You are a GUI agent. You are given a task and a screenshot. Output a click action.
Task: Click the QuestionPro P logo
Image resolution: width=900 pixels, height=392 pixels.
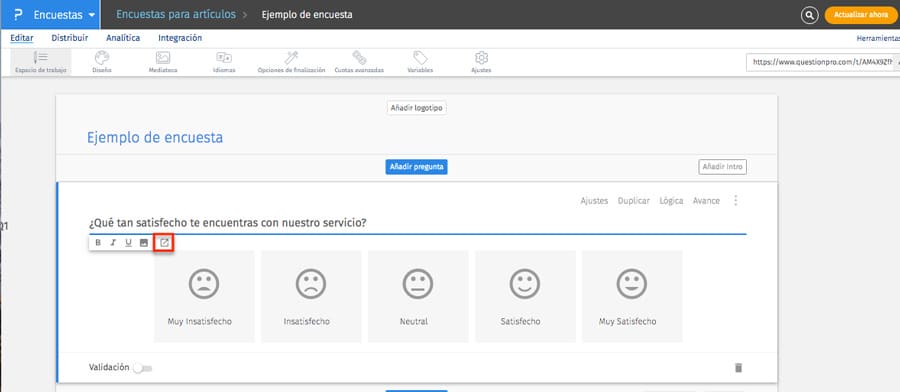pos(18,15)
